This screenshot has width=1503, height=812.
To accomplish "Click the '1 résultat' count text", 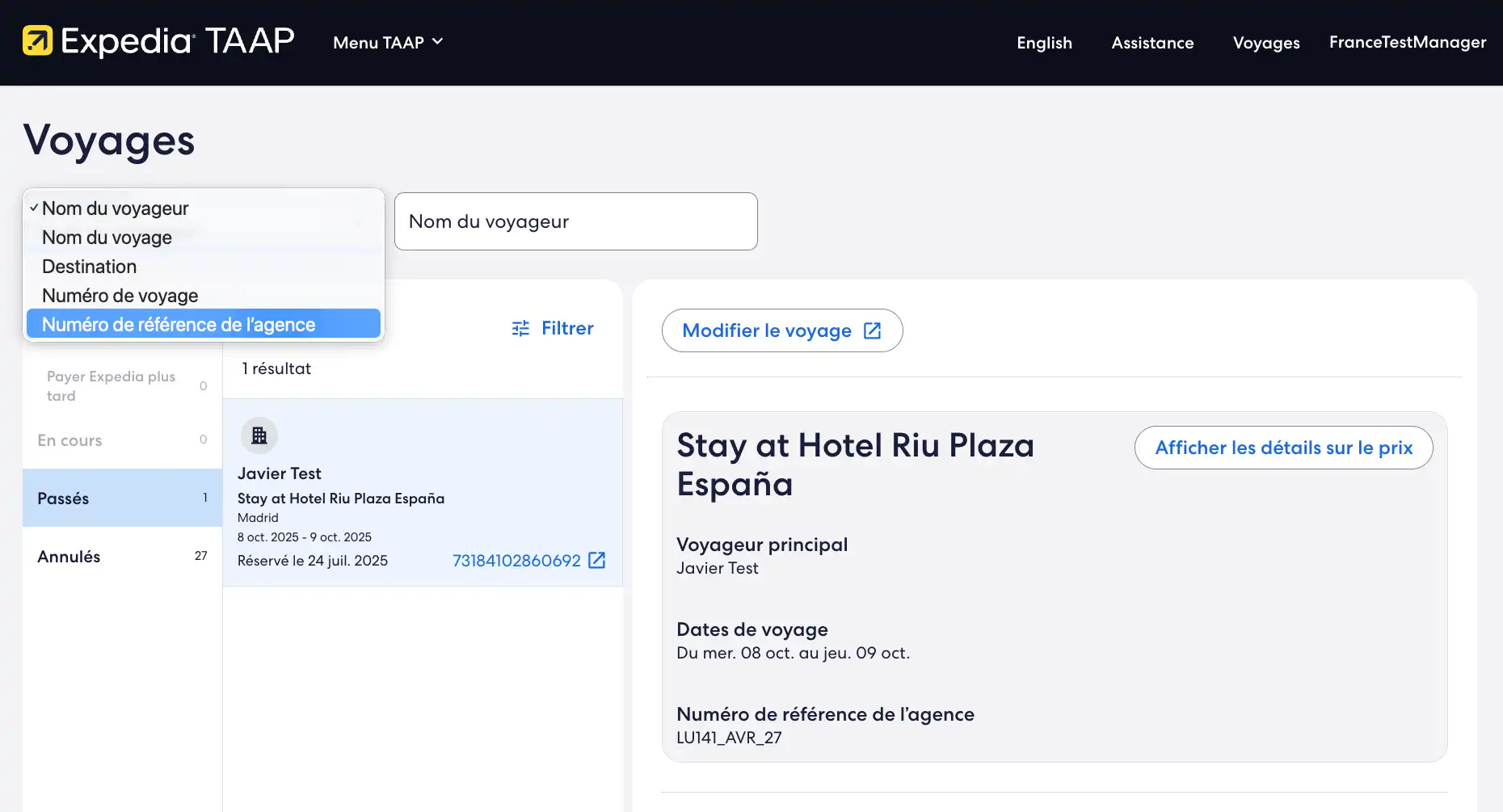I will 276,368.
